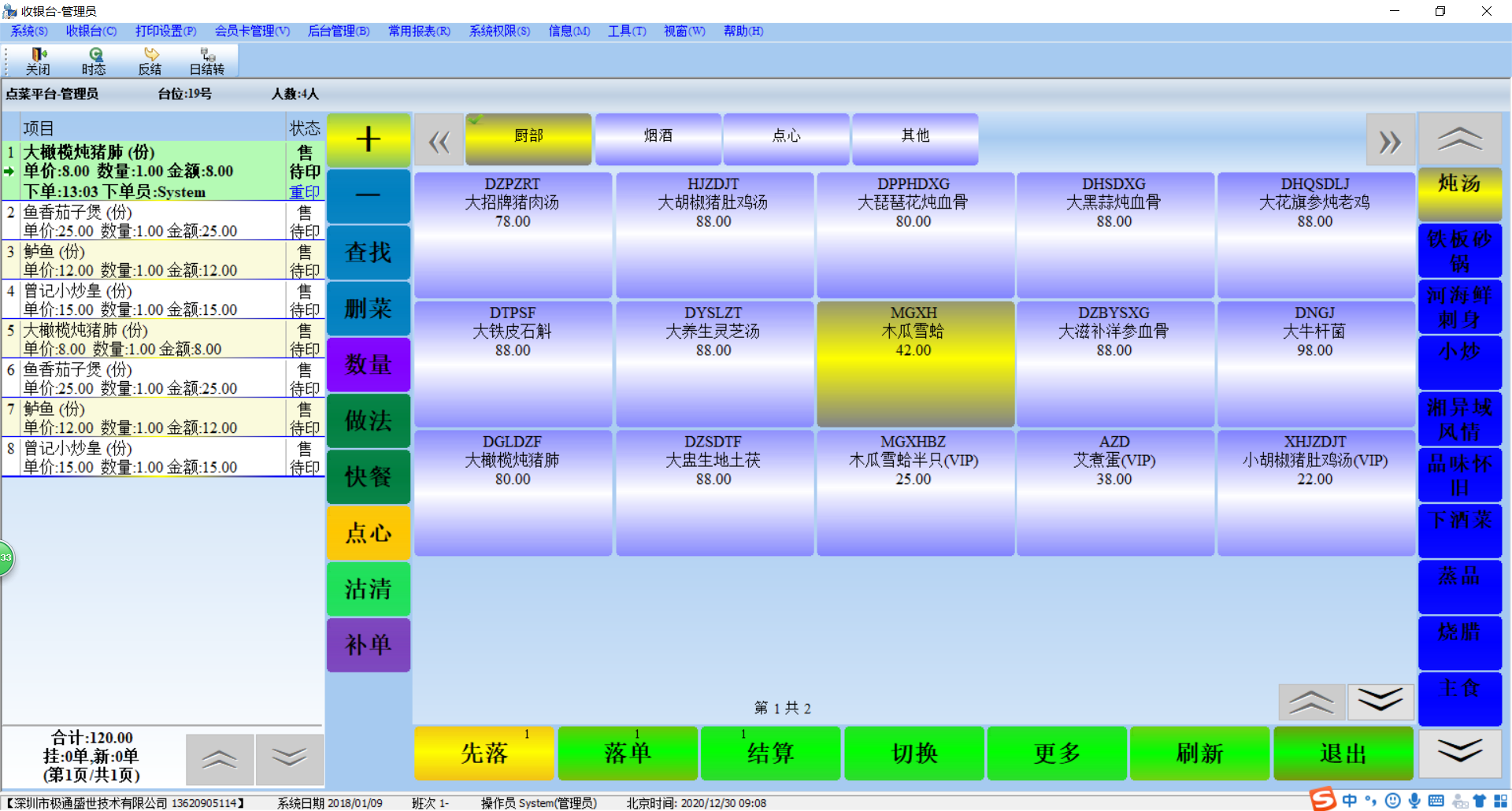Open the 常用报表 menu
1512x811 pixels.
click(x=419, y=31)
